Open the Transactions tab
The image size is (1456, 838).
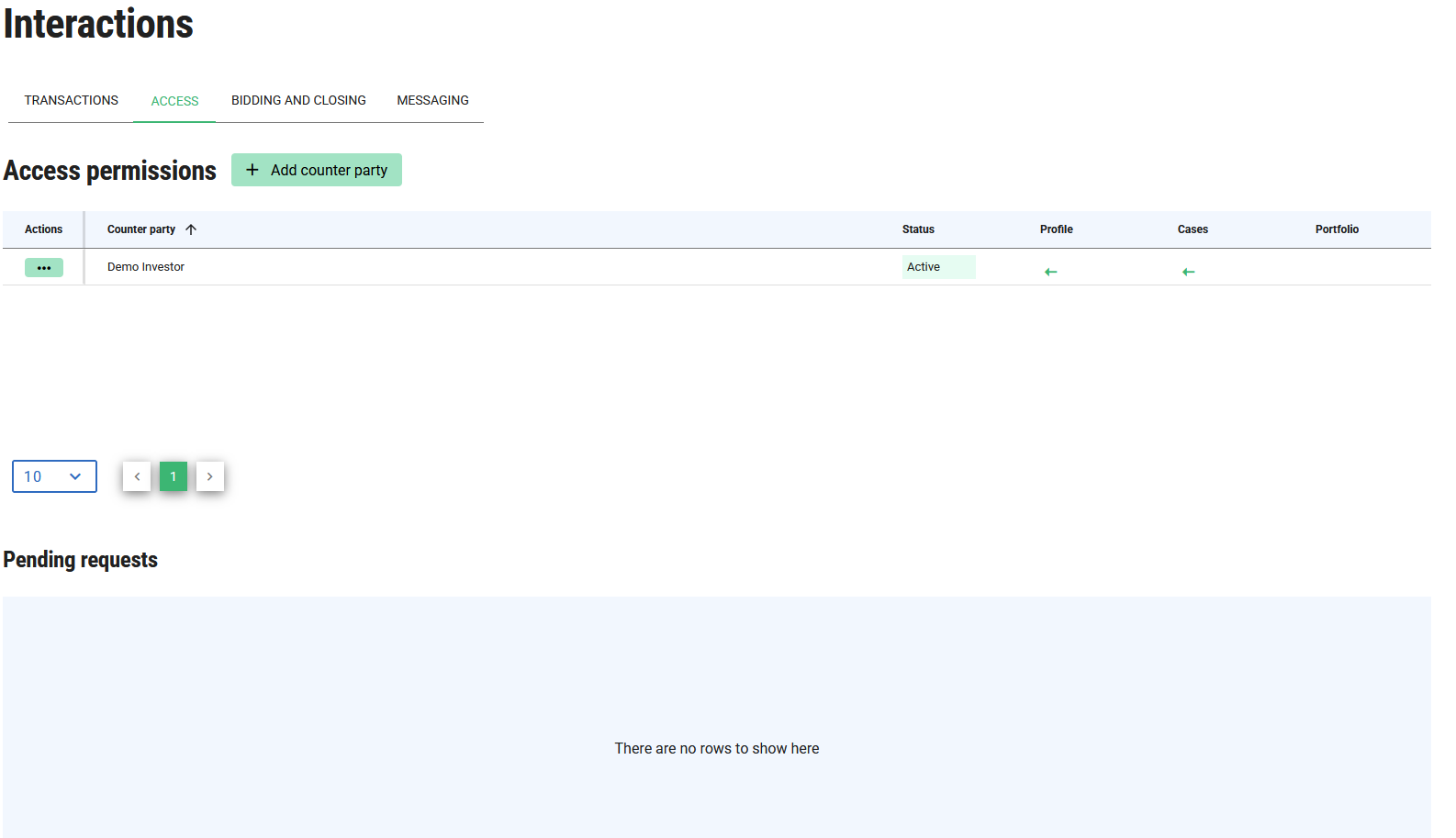[x=71, y=100]
